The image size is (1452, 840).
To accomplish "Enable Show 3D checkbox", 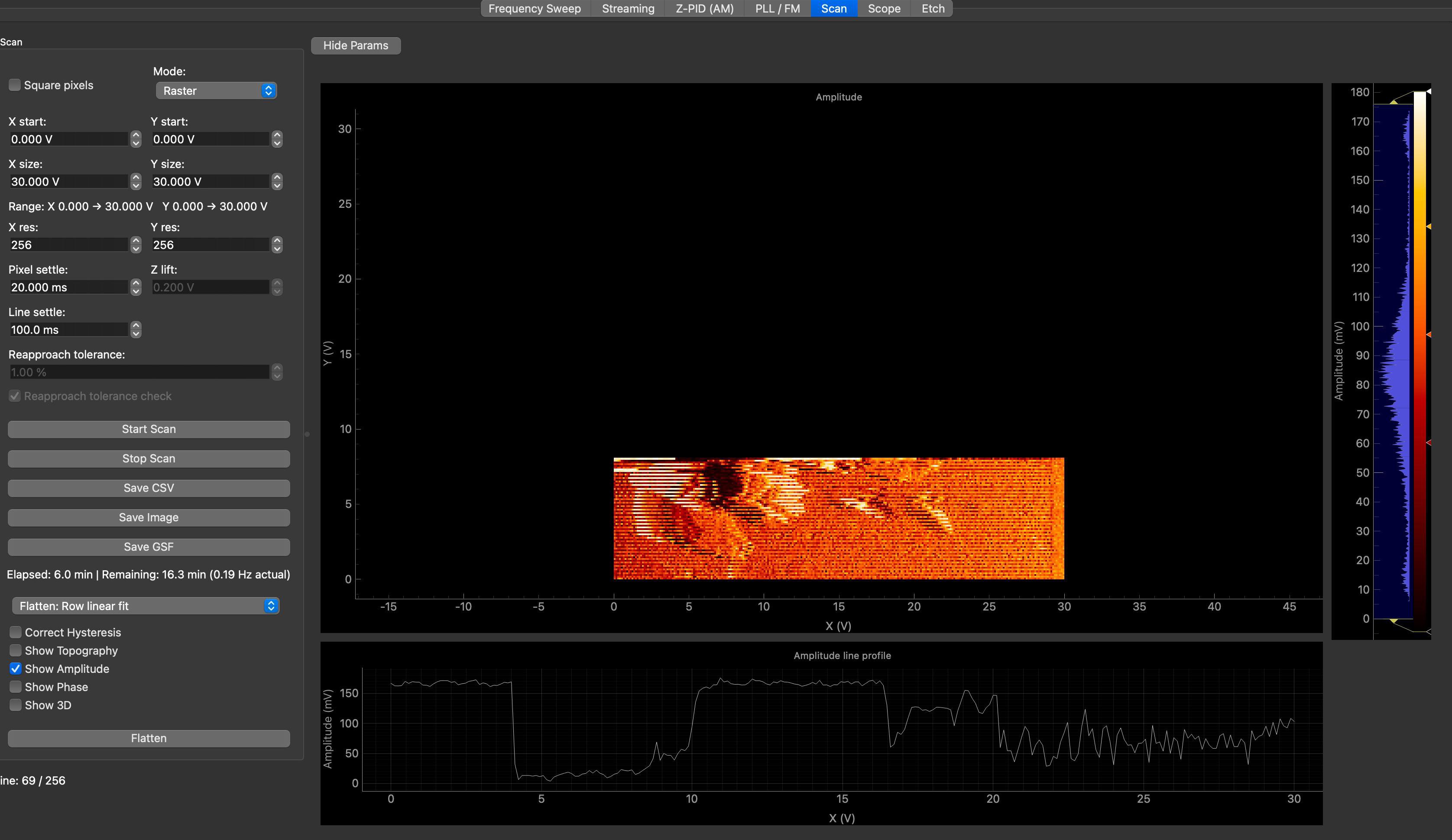I will click(x=16, y=704).
